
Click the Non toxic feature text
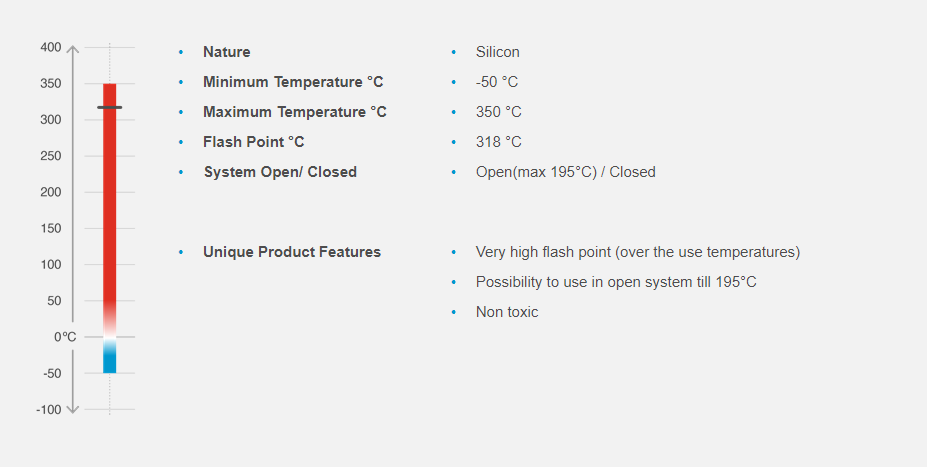506,312
